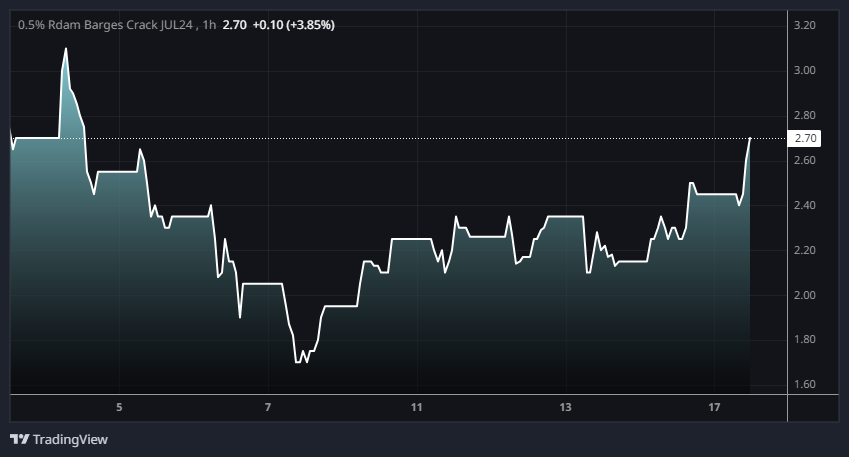
Task: Select date 5 on the time axis
Action: (119, 407)
